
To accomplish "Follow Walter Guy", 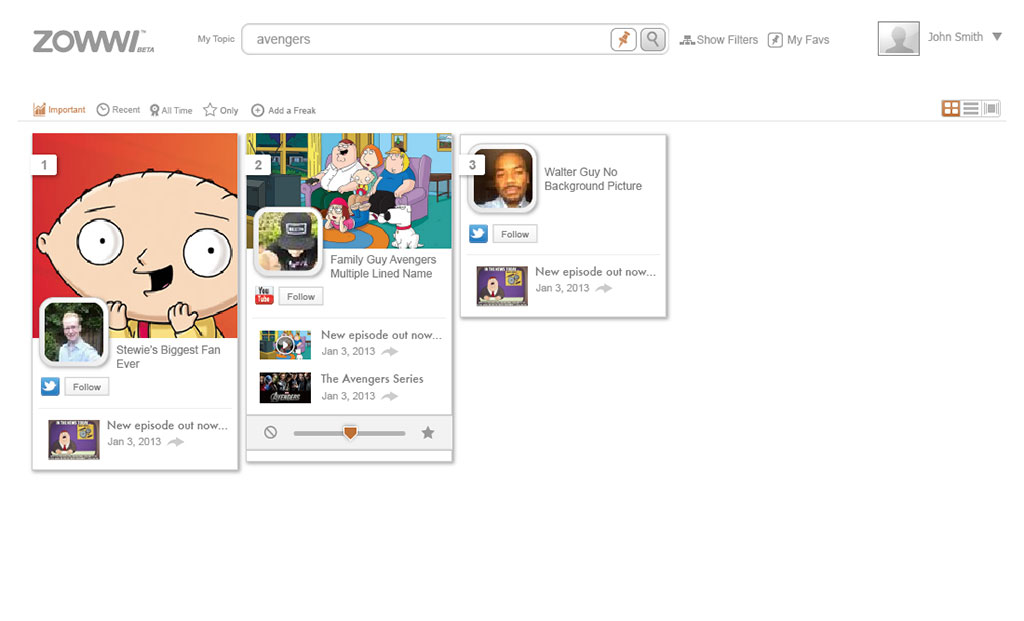I will coord(515,234).
